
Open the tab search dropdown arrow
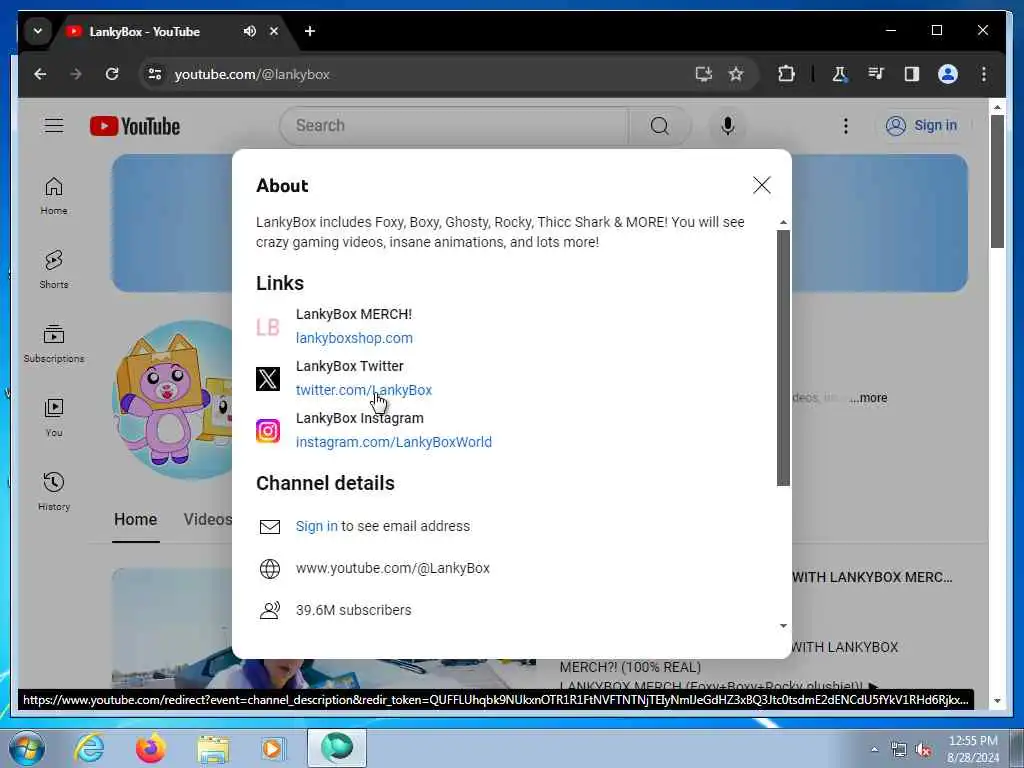pos(38,31)
